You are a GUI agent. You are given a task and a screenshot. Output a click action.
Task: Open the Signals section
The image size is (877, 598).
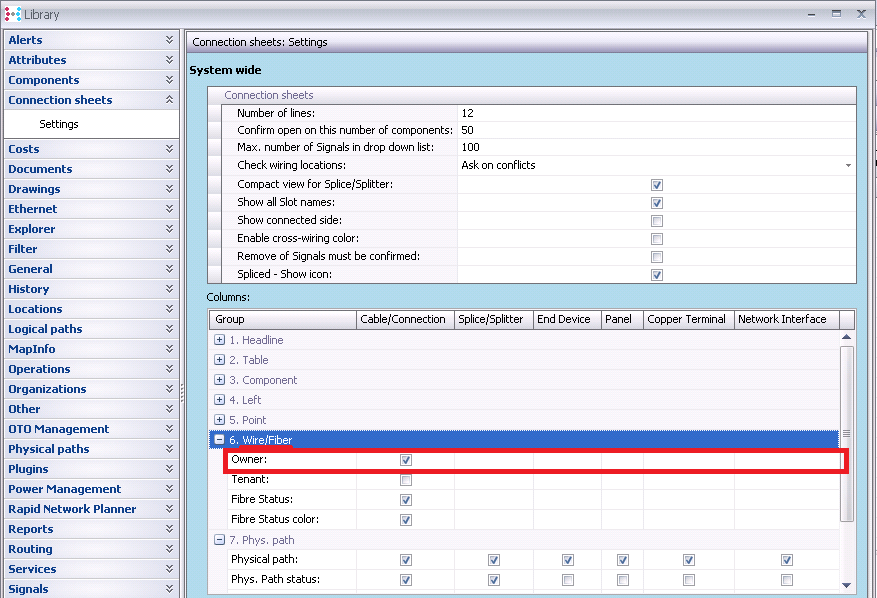tap(91, 589)
